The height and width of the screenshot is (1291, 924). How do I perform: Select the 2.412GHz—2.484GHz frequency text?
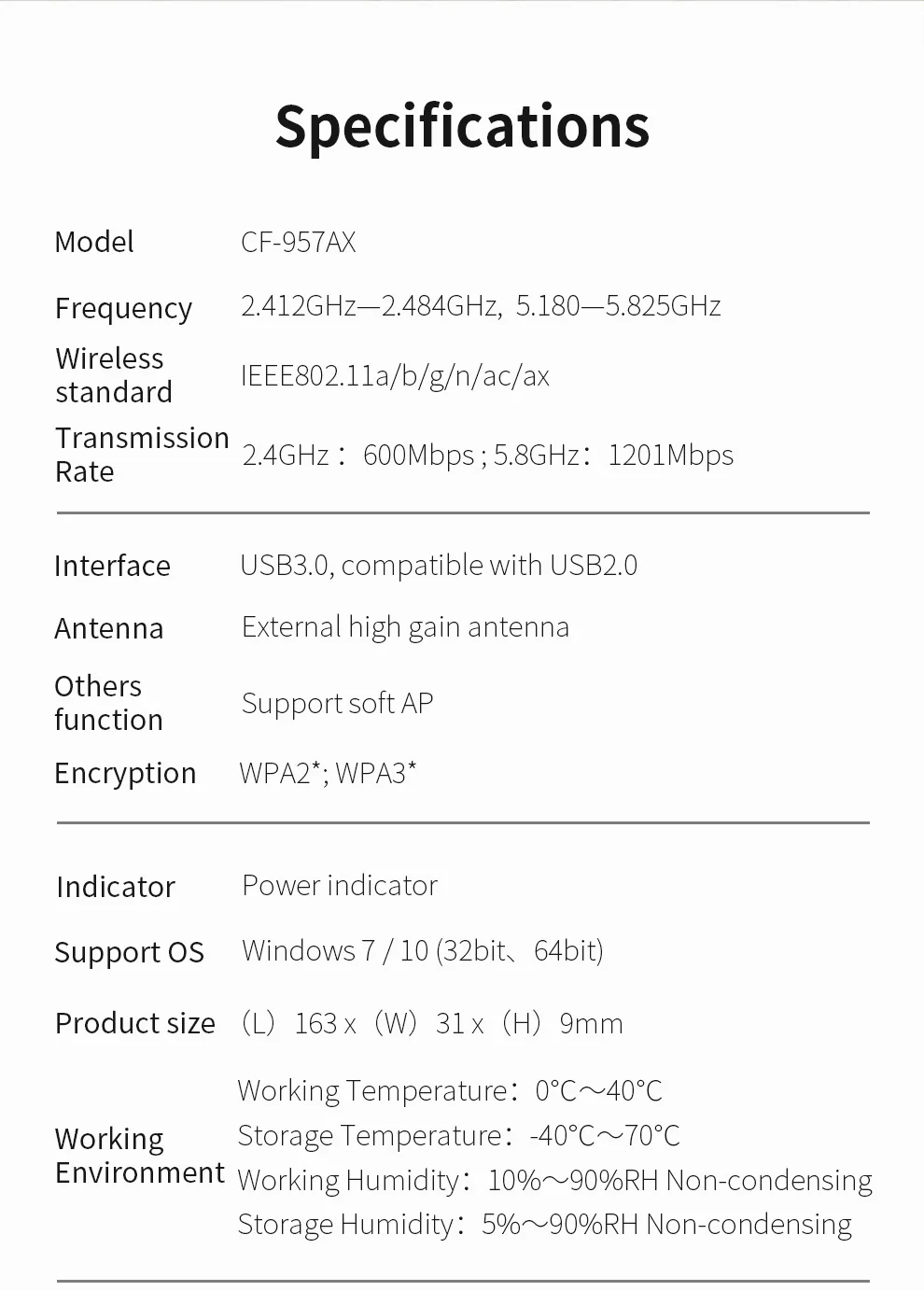(369, 306)
